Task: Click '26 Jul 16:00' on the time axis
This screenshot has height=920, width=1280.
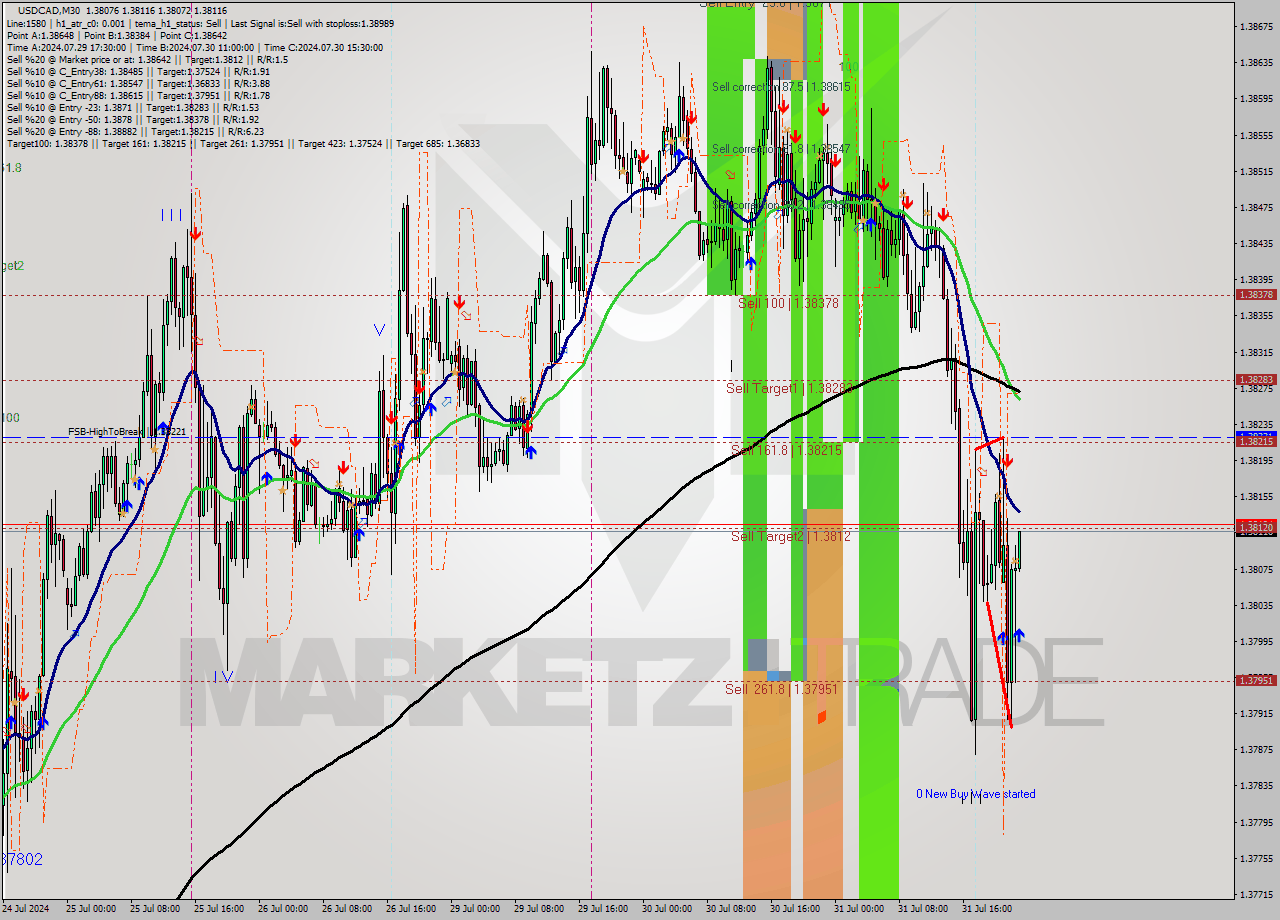Action: 411,909
